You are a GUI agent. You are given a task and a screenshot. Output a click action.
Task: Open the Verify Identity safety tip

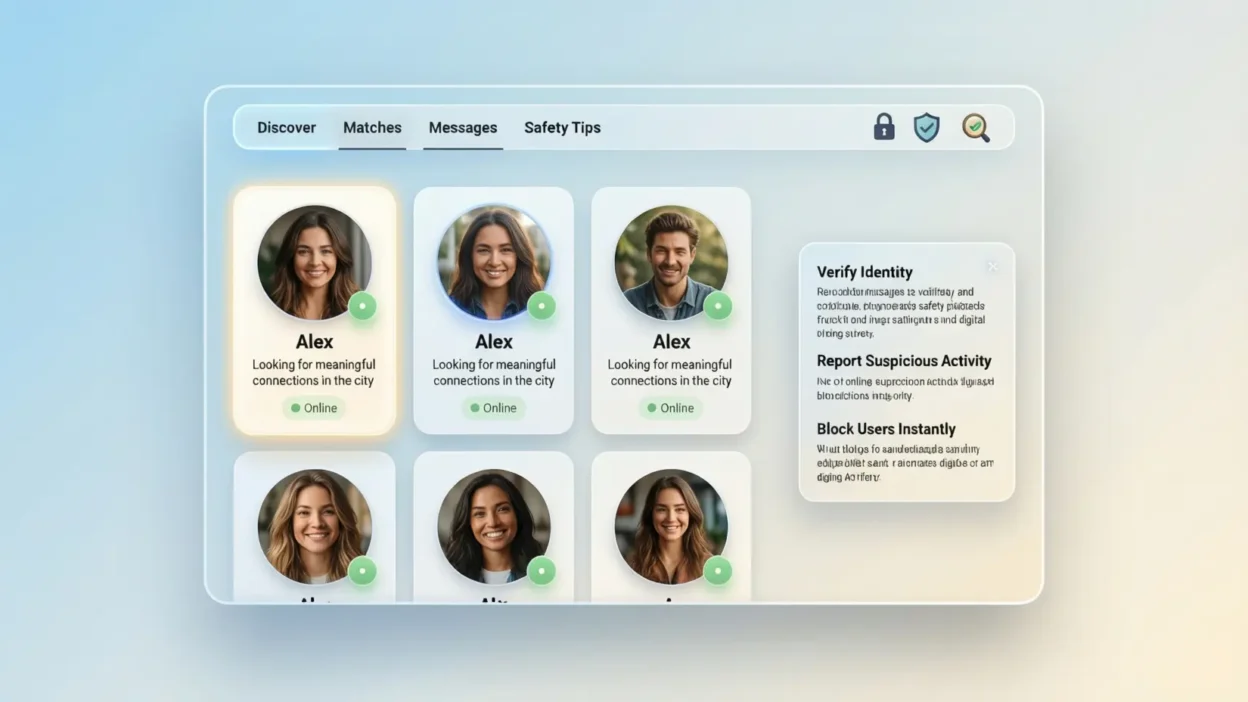(864, 272)
